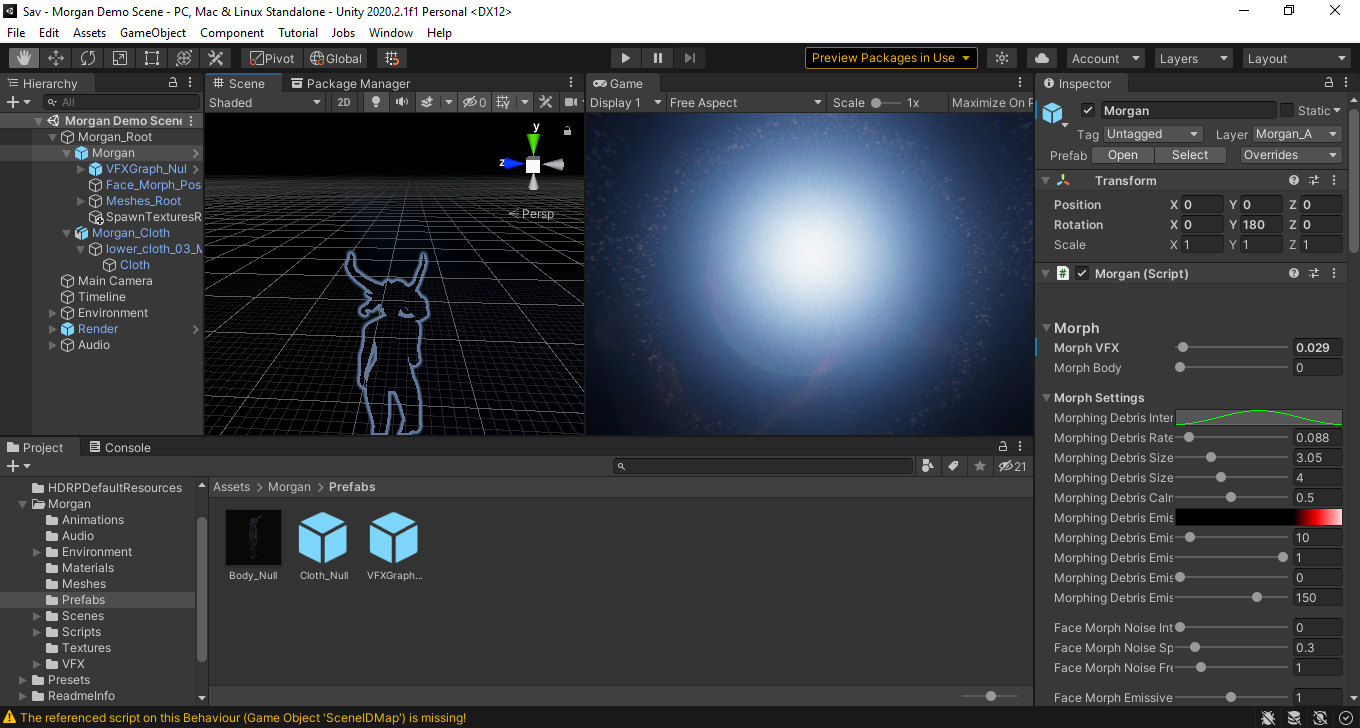Toggle Pivot handle position button
Viewport: 1360px width, 728px height.
click(x=270, y=58)
